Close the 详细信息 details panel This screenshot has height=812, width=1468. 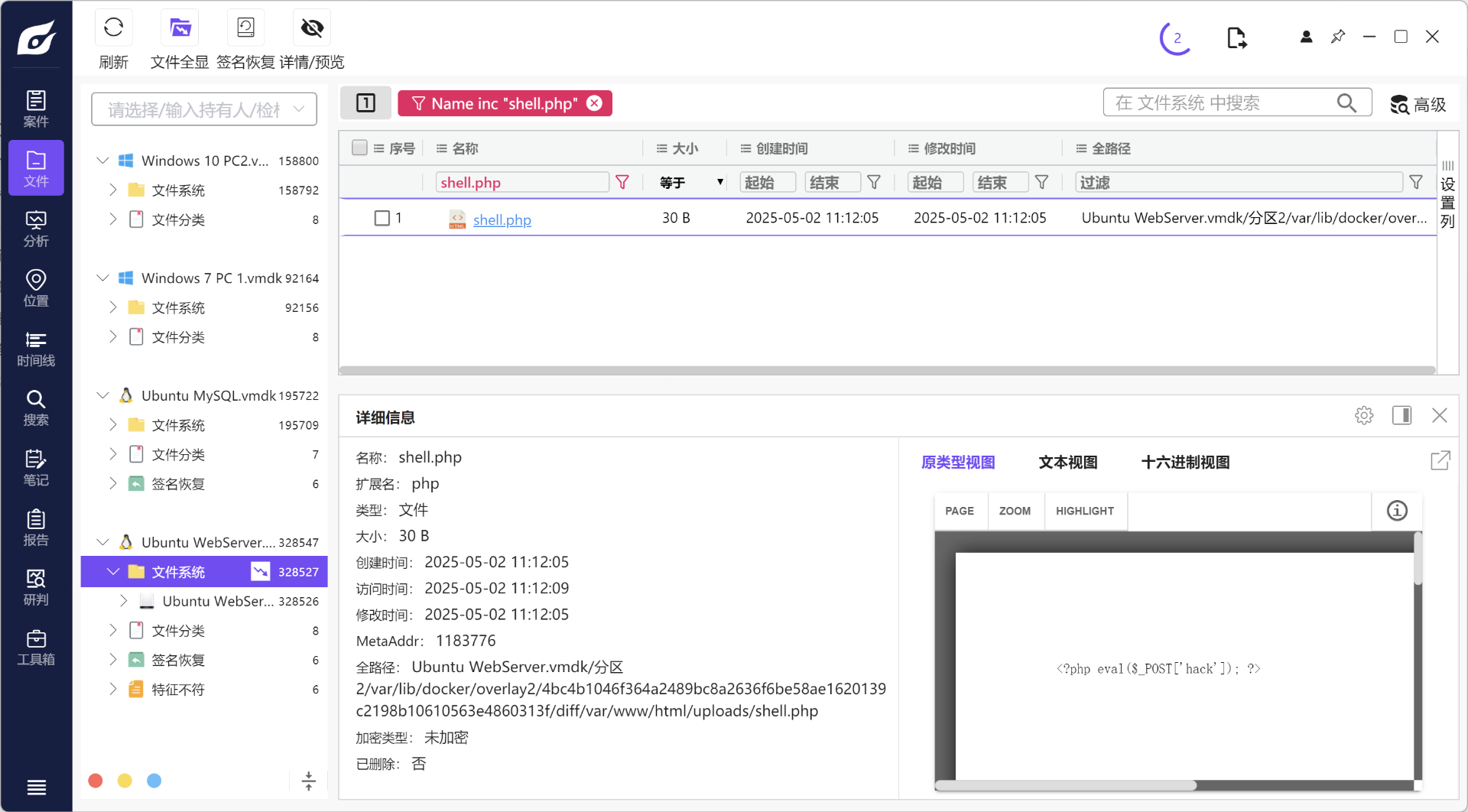click(x=1440, y=415)
